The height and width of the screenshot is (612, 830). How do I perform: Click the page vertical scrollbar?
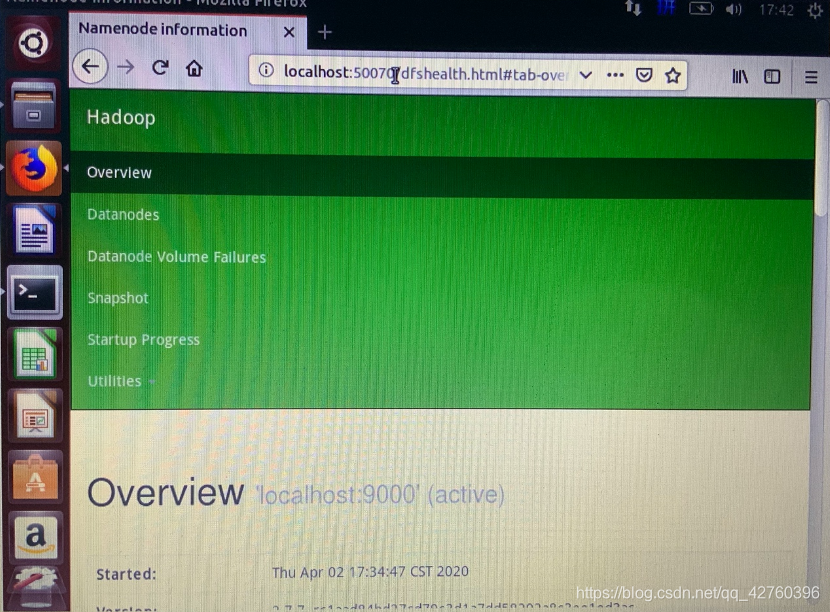(x=821, y=159)
